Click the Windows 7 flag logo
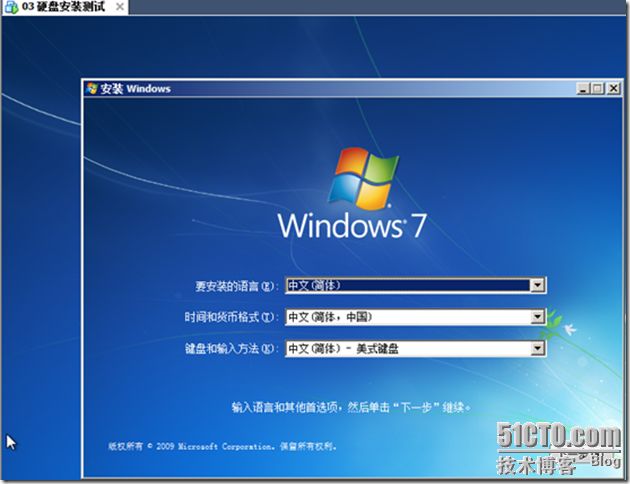Screen dimensions: 630x484 364,178
